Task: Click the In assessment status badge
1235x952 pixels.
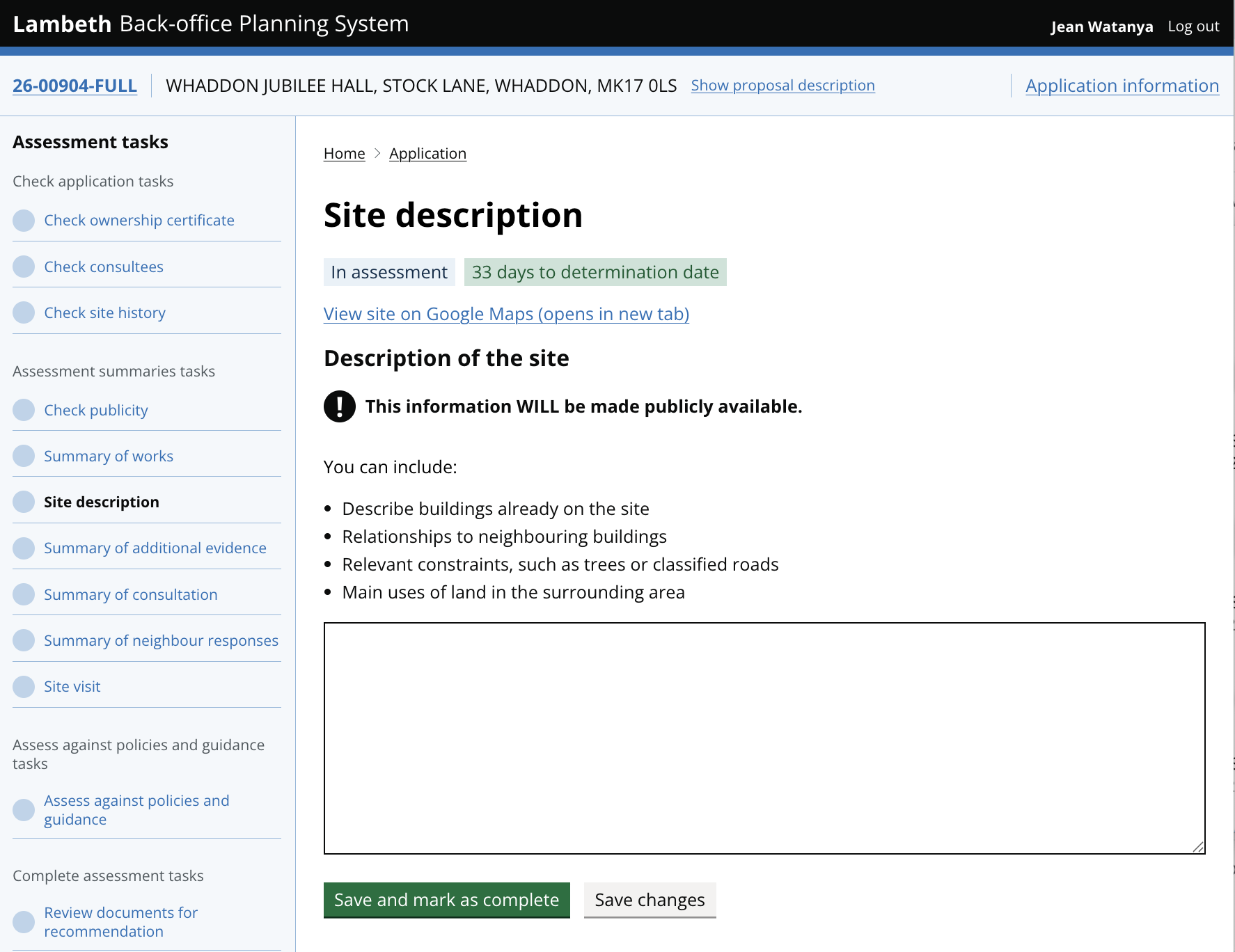Action: [x=388, y=271]
